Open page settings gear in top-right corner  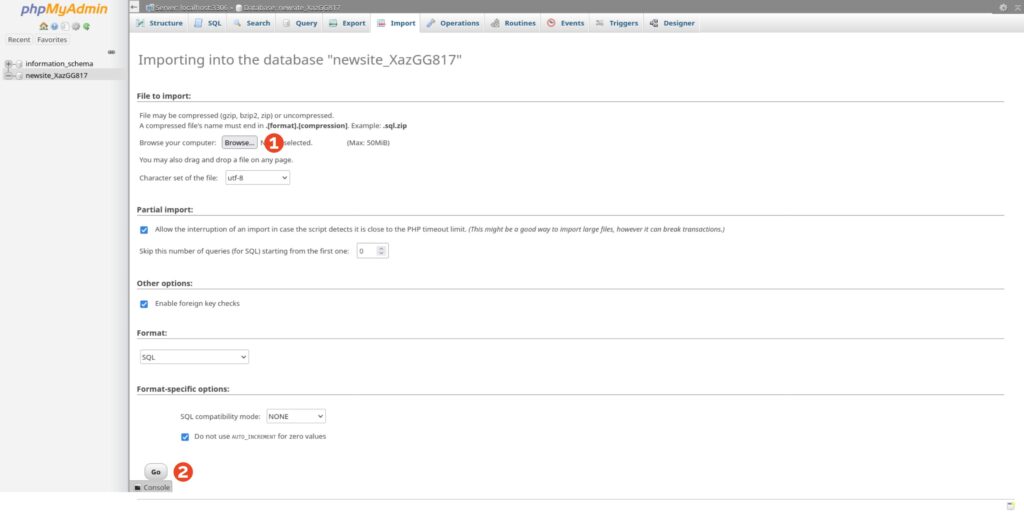tap(1003, 7)
